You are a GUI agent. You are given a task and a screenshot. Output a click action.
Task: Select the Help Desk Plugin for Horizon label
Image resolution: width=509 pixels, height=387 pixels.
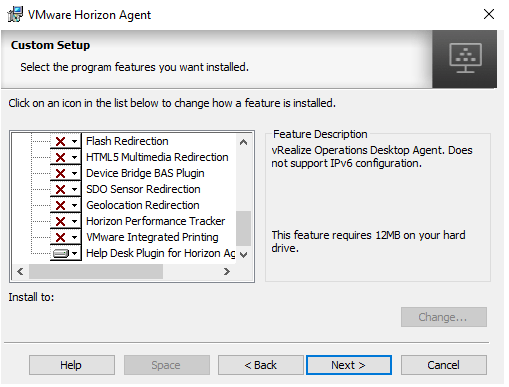[x=160, y=253]
